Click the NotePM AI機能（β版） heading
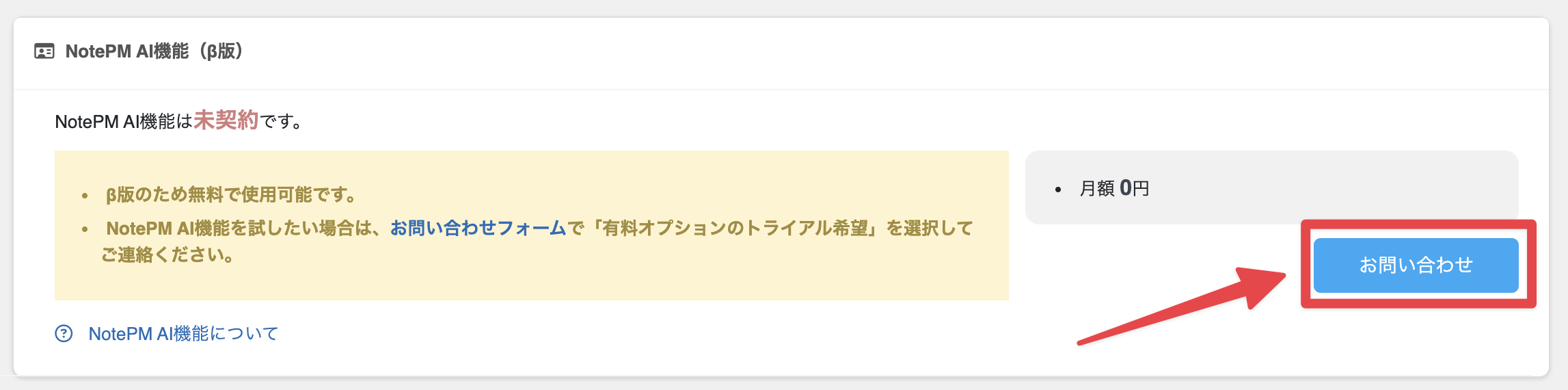Screen dimensions: 1568x390 [x=154, y=51]
